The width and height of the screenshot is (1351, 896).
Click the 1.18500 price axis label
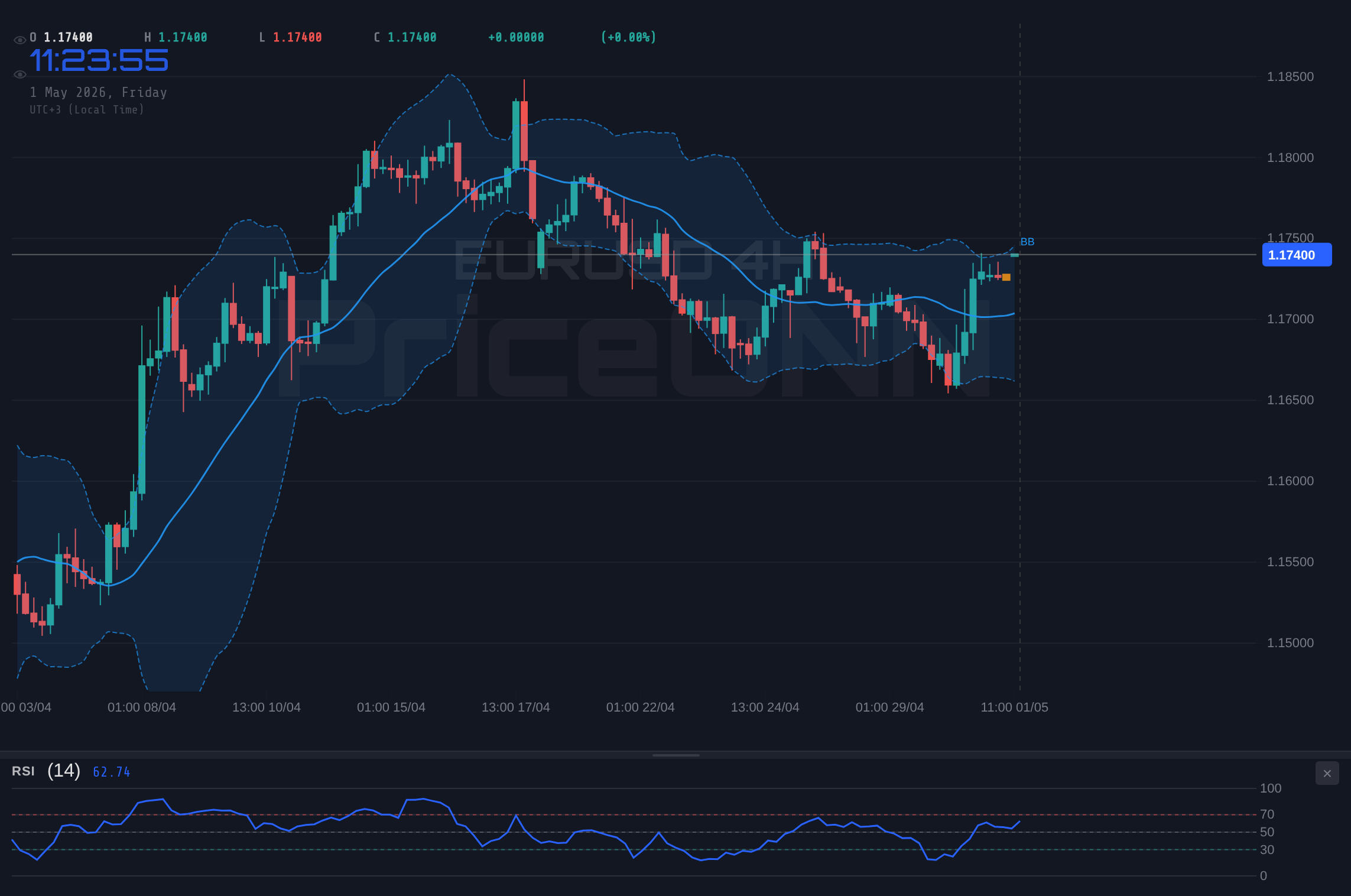pyautogui.click(x=1290, y=77)
